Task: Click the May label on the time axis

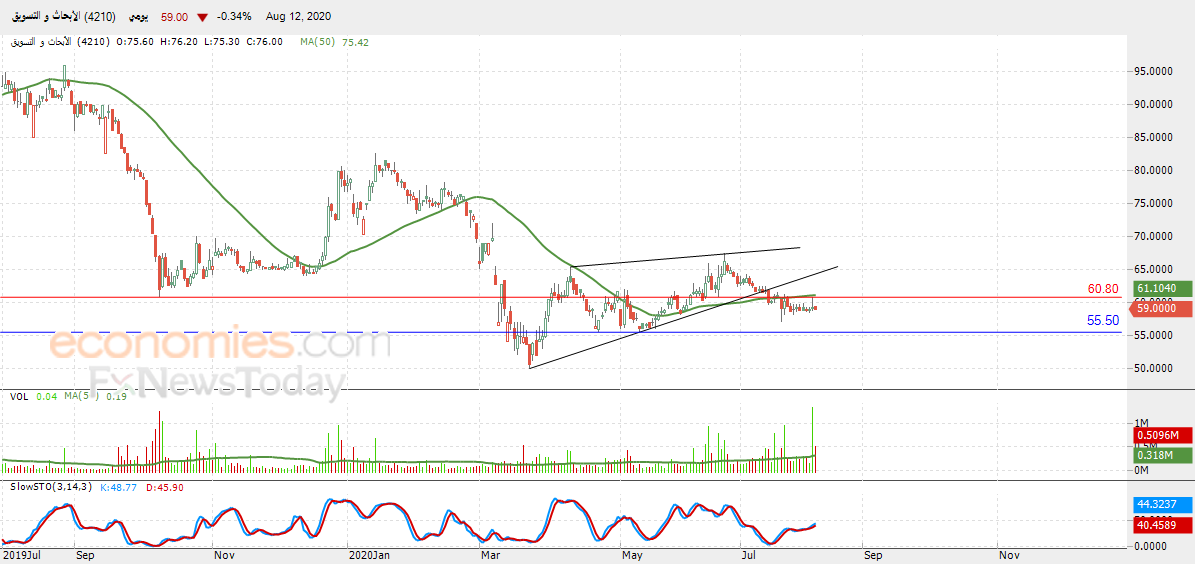Action: pos(630,553)
